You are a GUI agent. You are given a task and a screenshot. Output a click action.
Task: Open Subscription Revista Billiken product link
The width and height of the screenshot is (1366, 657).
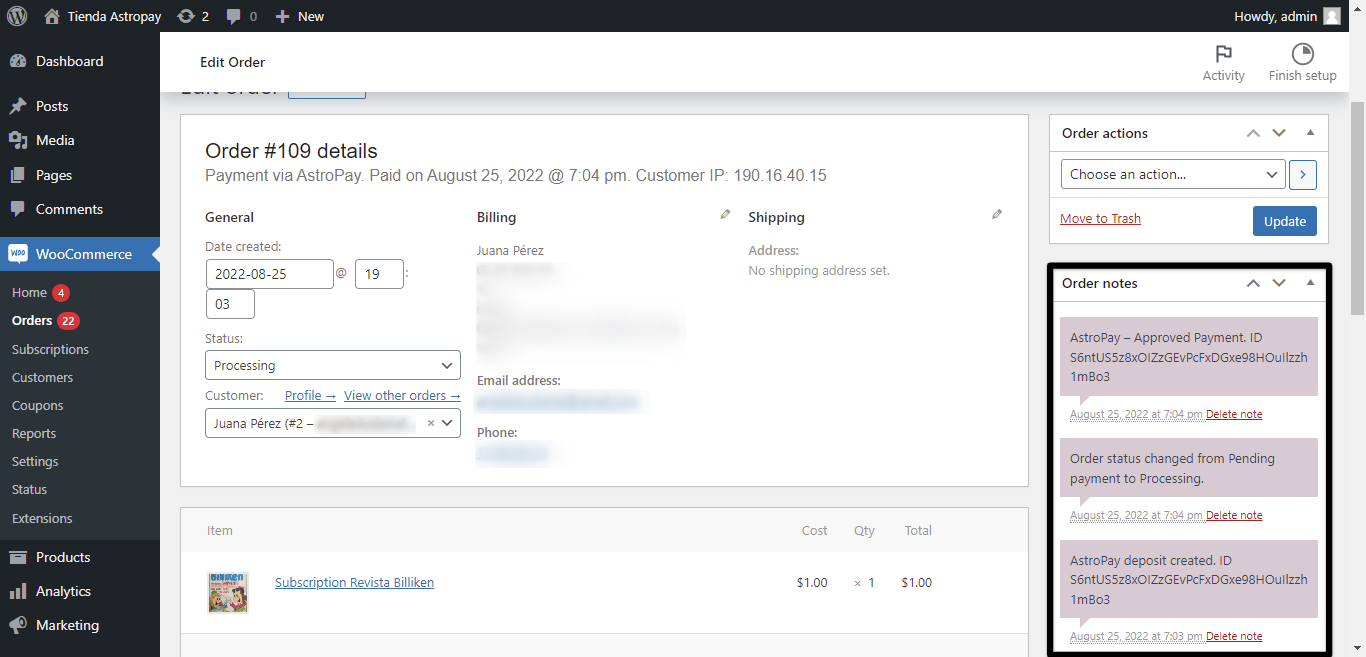coord(354,582)
